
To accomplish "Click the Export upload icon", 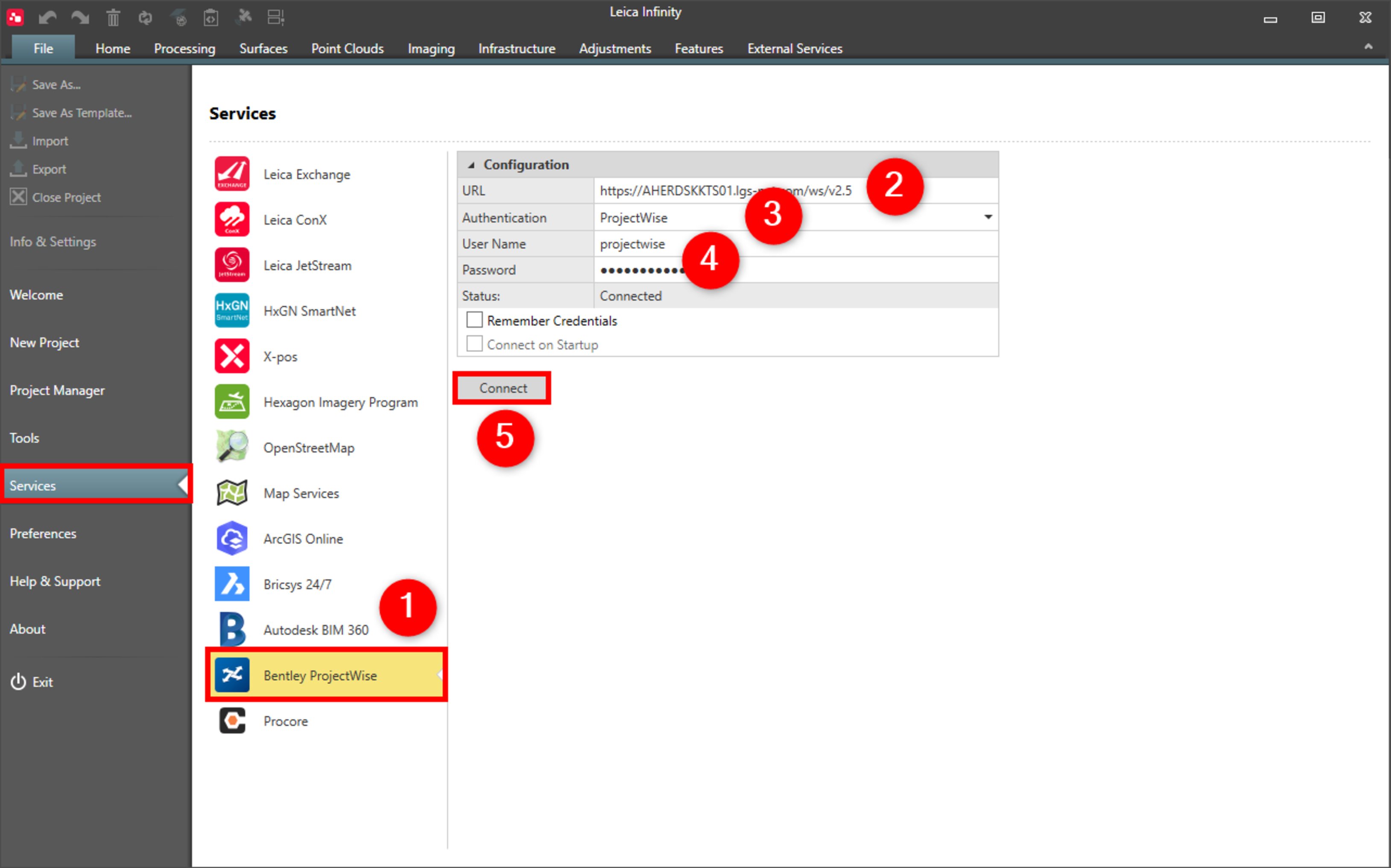I will point(18,169).
